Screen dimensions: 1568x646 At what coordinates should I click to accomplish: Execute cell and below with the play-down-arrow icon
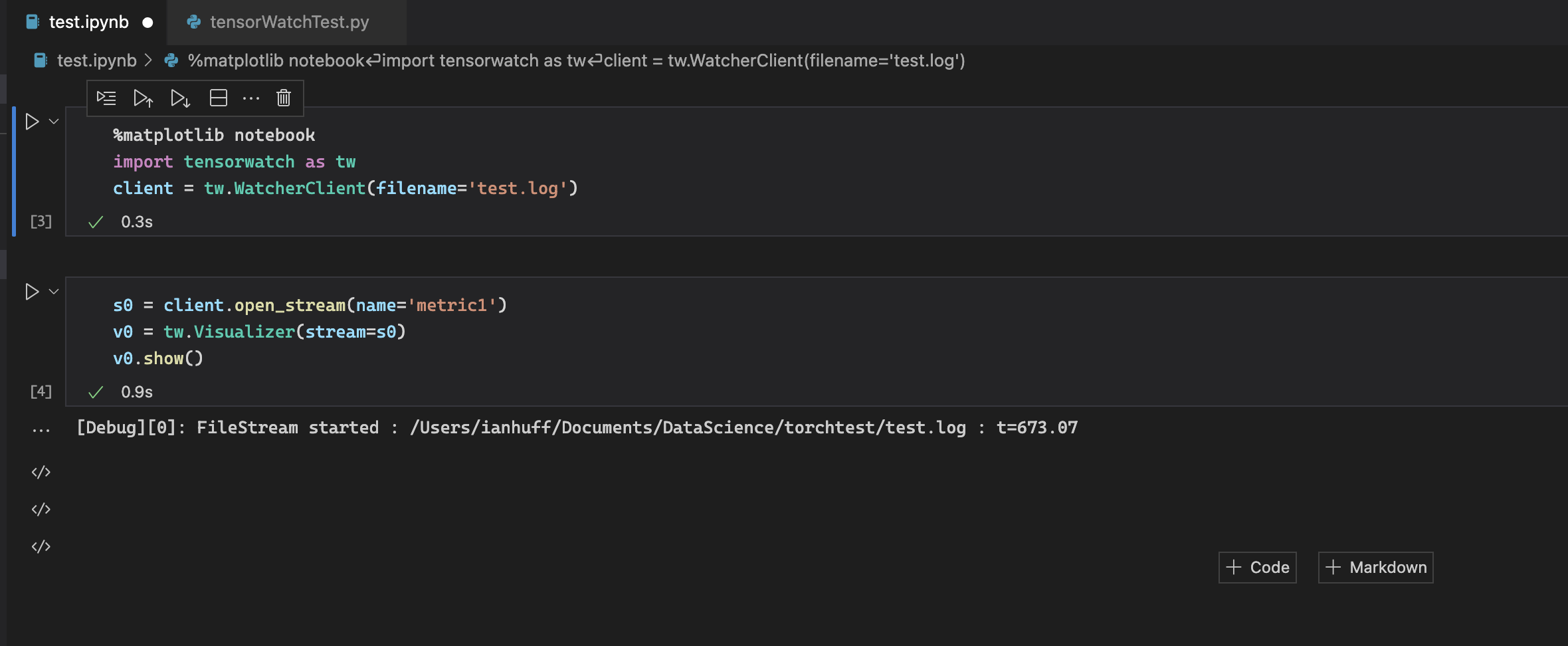coord(181,98)
